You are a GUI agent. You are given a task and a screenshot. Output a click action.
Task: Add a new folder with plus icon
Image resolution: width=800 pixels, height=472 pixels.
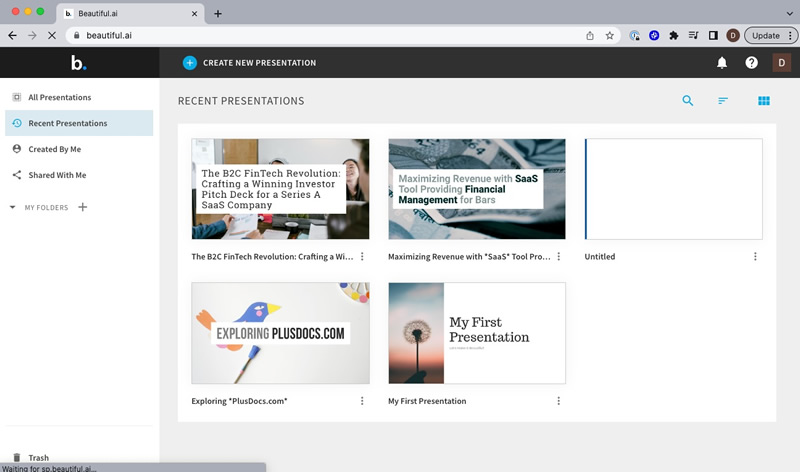[x=83, y=207]
